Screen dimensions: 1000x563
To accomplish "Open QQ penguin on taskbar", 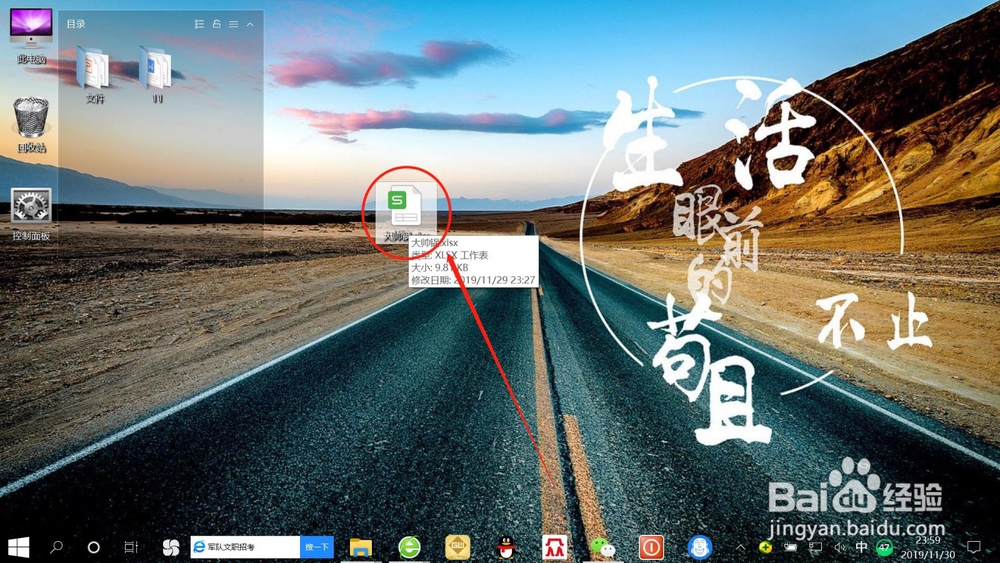I will click(x=506, y=547).
